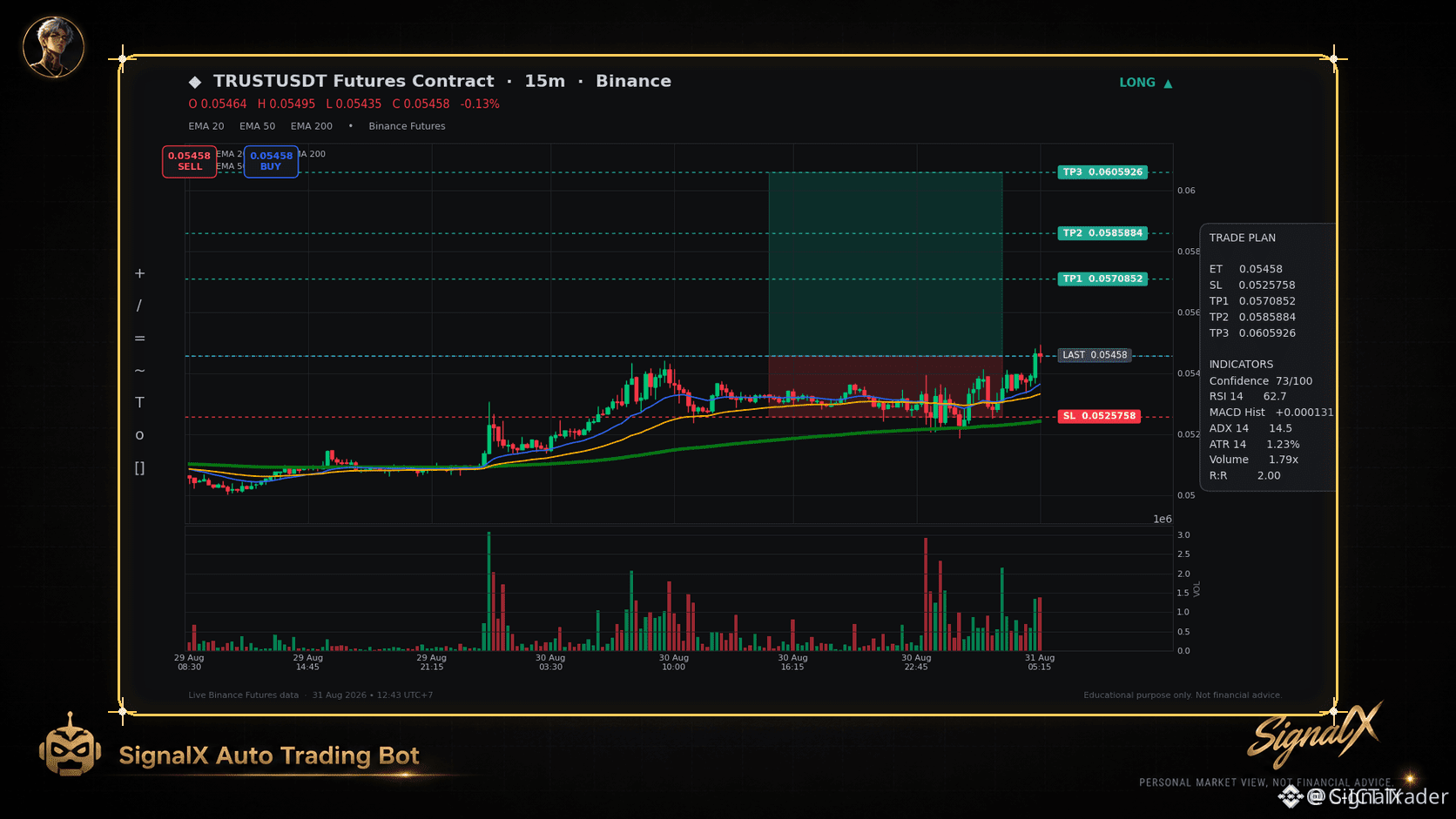
Task: Click the profile avatar portrait
Action: click(x=53, y=47)
